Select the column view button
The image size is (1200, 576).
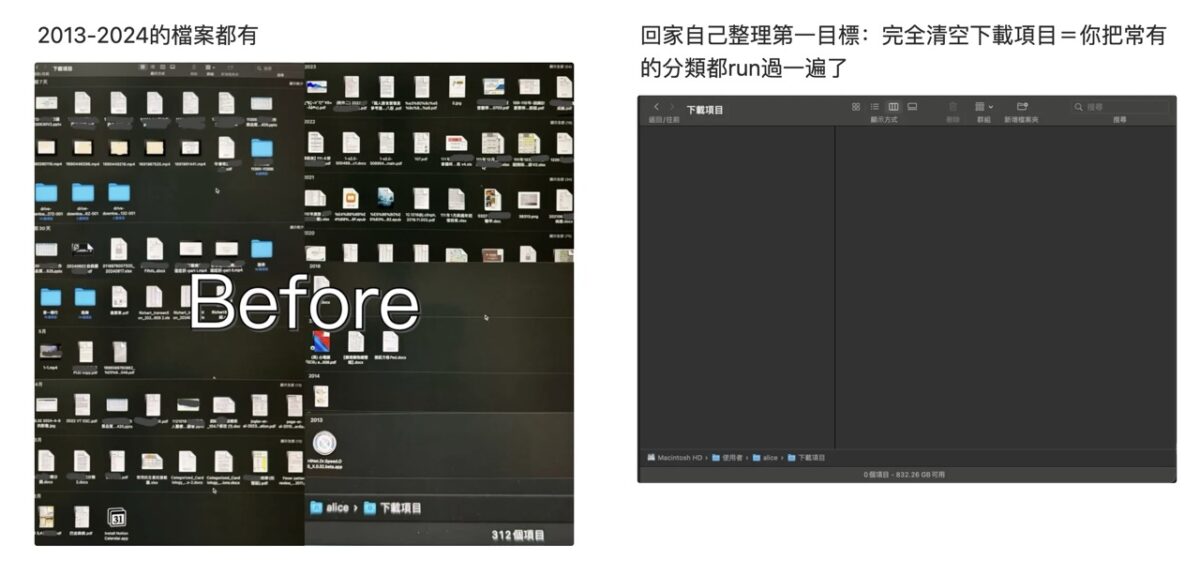pyautogui.click(x=893, y=107)
